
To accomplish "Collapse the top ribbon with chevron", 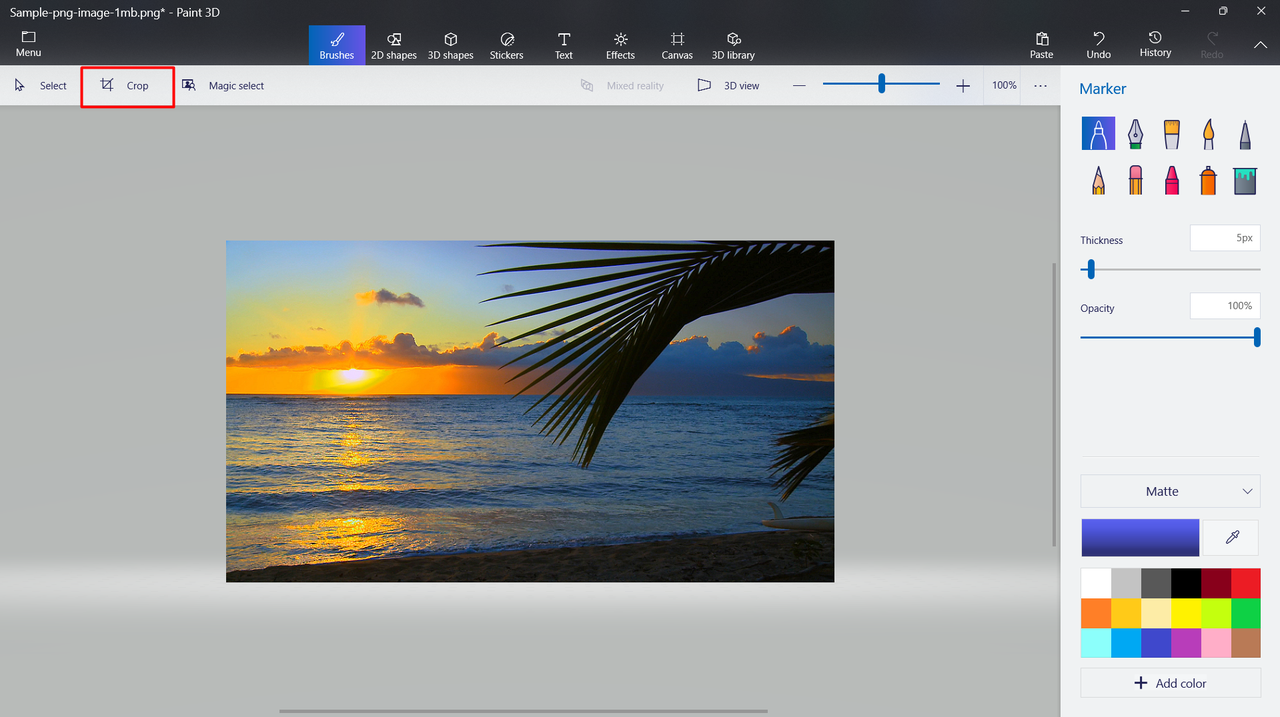I will 1260,45.
